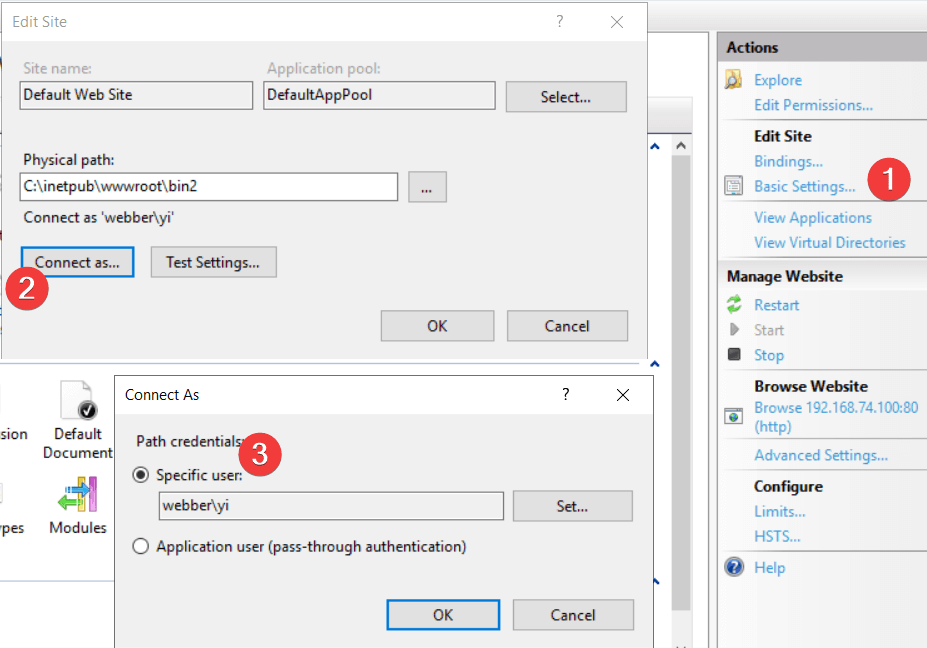Click the Browse Website globe icon
This screenshot has height=648, width=927.
(734, 416)
